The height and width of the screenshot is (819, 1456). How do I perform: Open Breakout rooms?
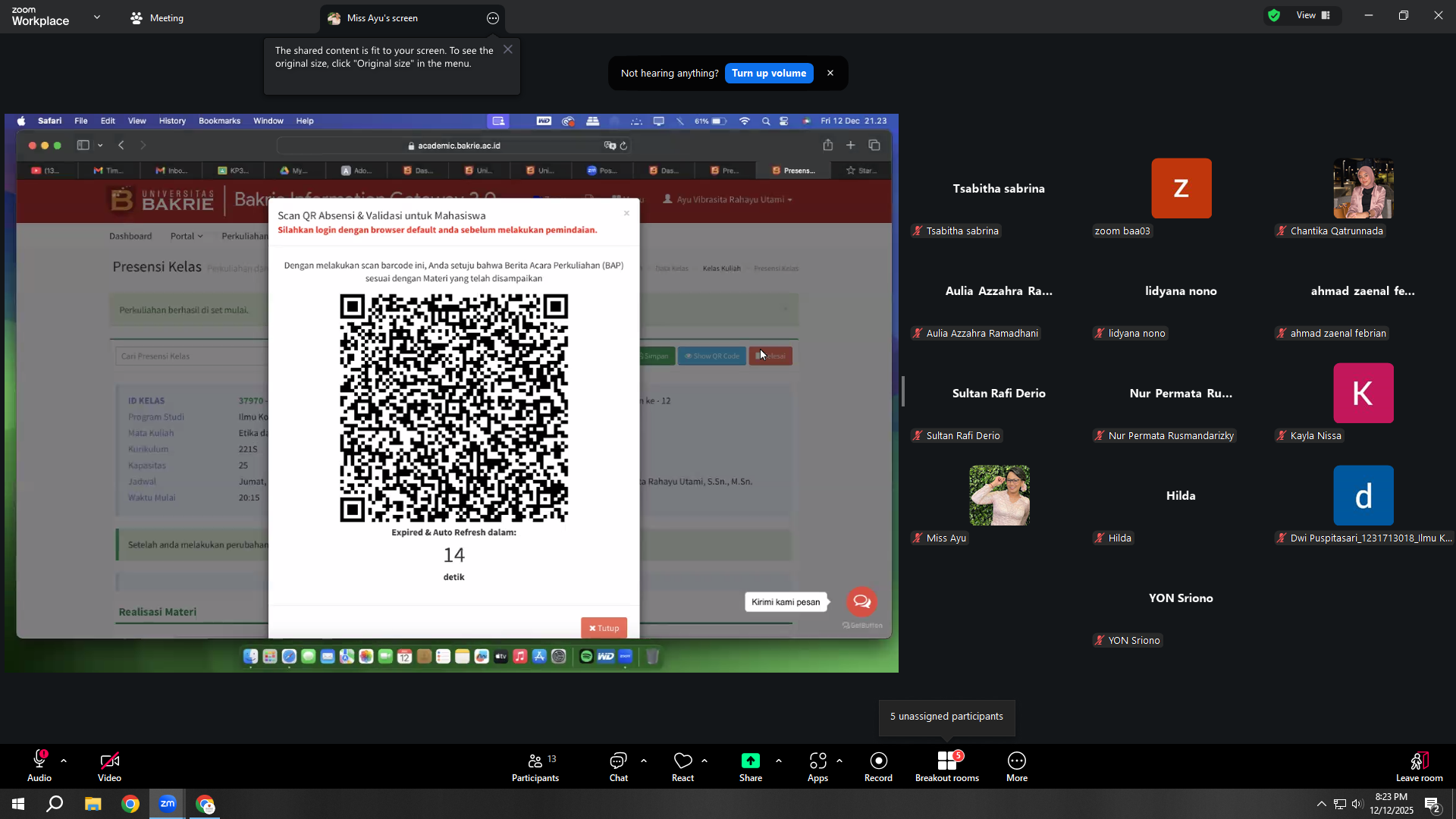pos(947,766)
